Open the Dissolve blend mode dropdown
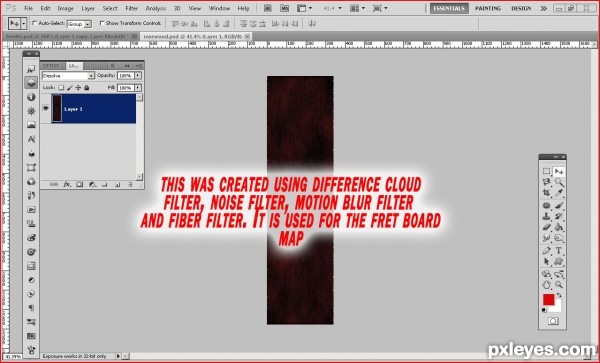 (68, 76)
